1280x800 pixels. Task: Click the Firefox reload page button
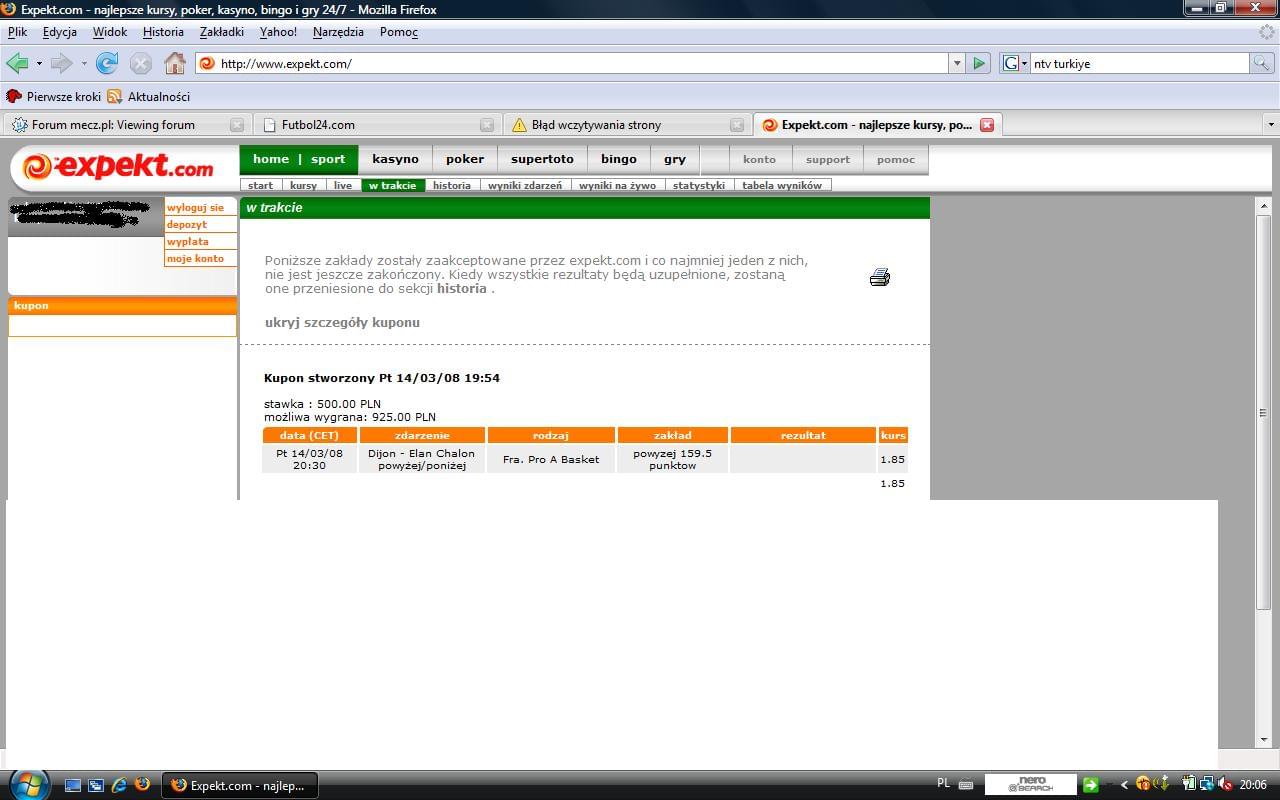click(107, 64)
